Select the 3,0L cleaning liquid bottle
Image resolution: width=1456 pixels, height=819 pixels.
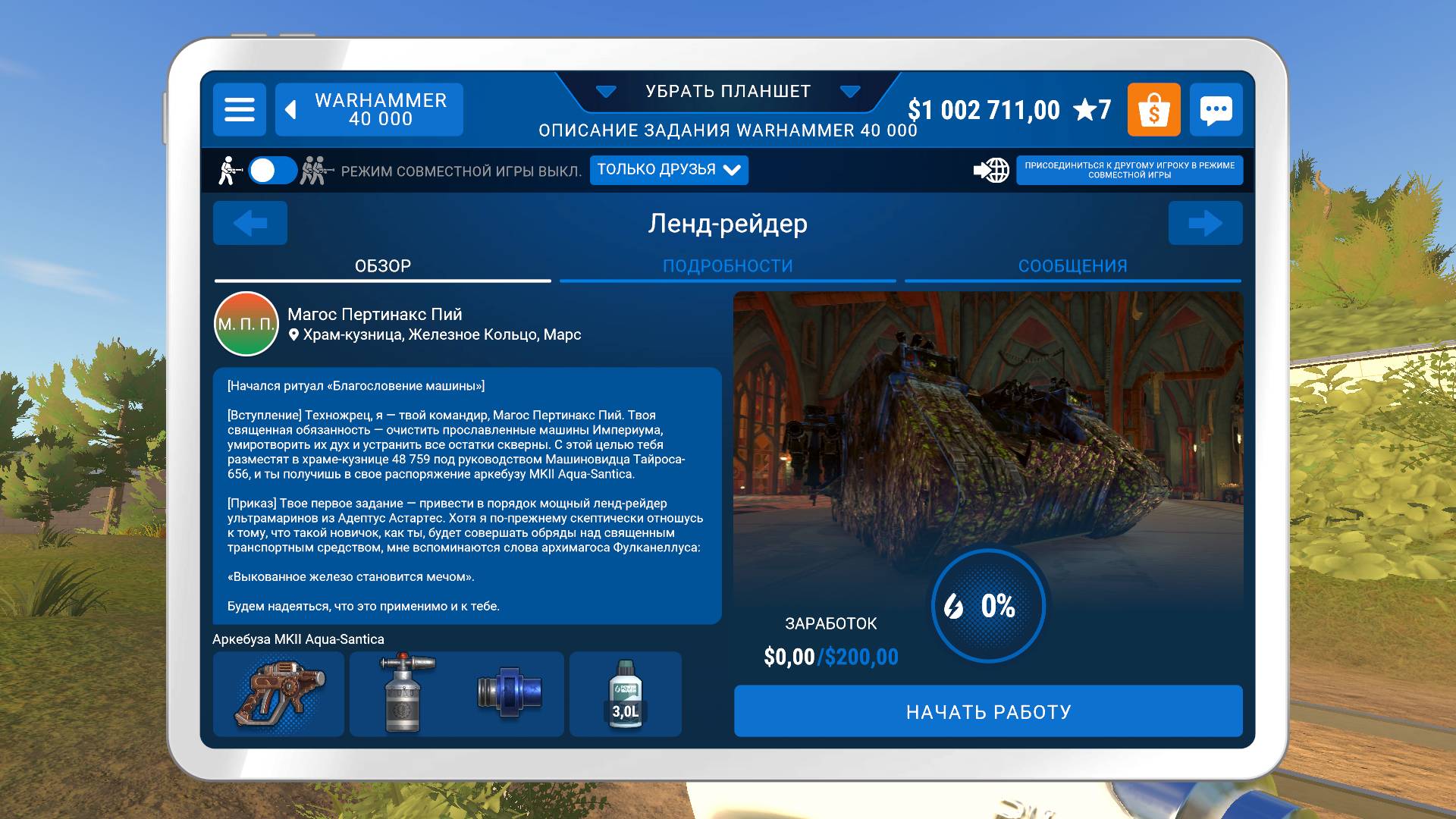[x=626, y=694]
